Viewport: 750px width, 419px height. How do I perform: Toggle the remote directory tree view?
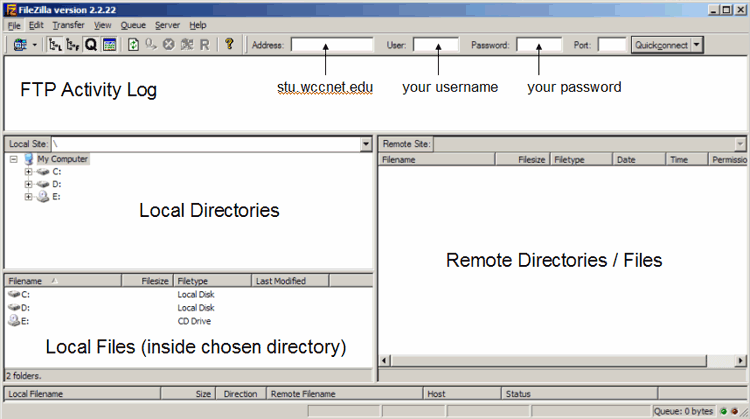(73, 45)
